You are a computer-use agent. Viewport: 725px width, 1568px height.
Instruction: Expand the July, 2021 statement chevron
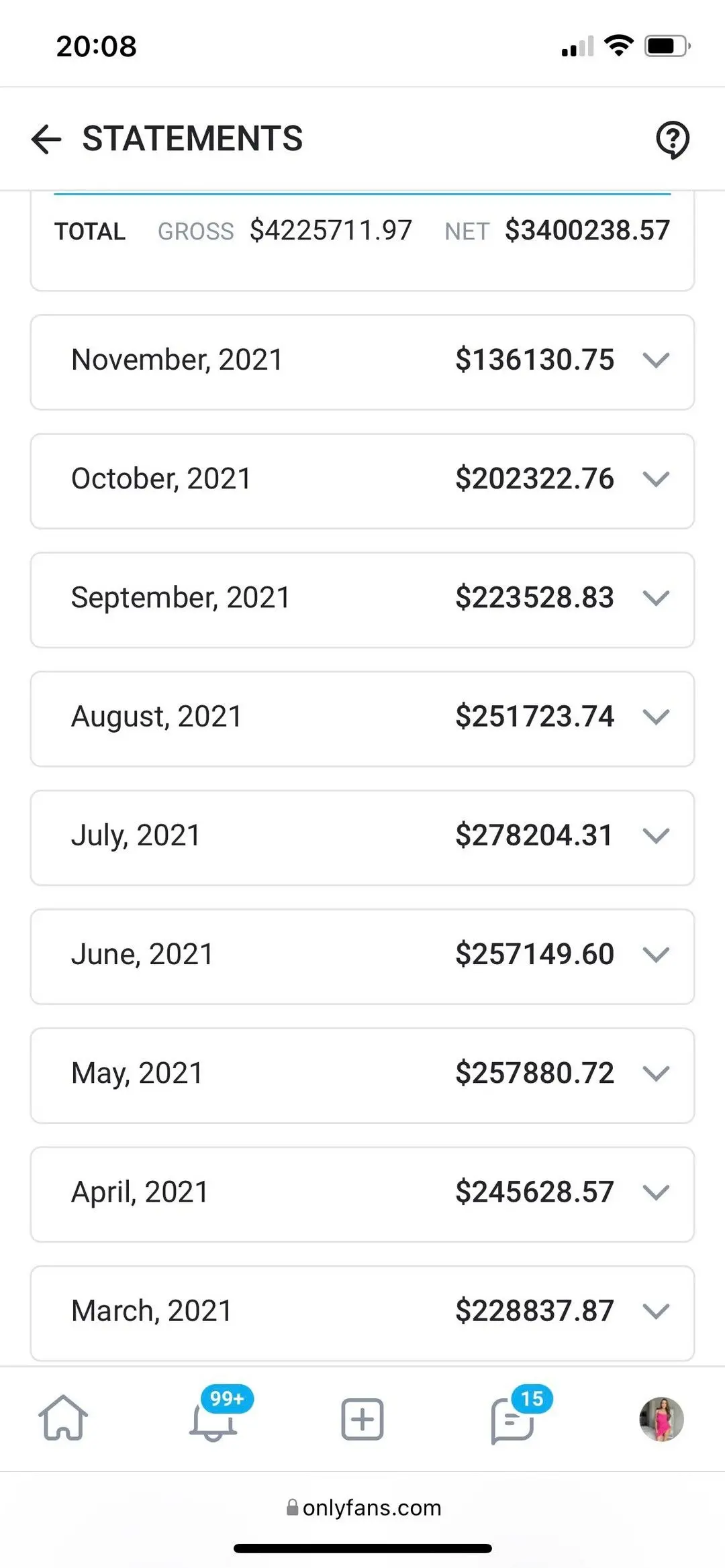click(x=656, y=835)
